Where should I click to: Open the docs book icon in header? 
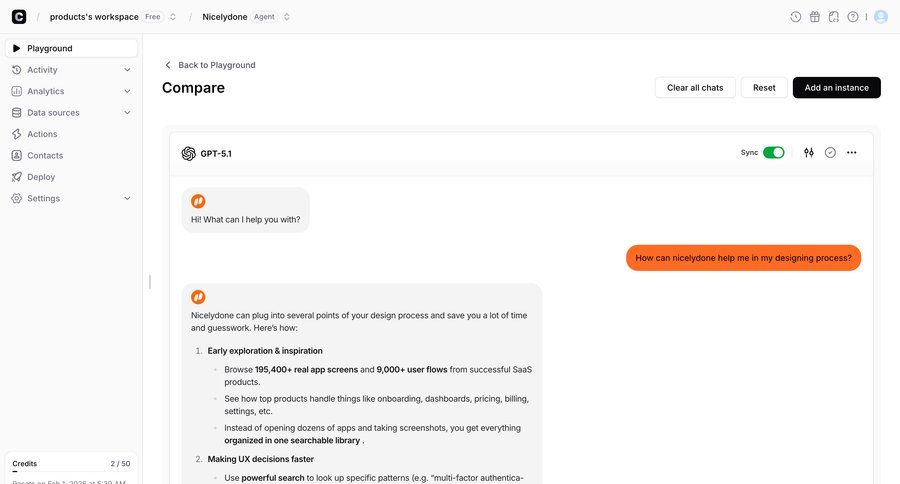tap(834, 17)
